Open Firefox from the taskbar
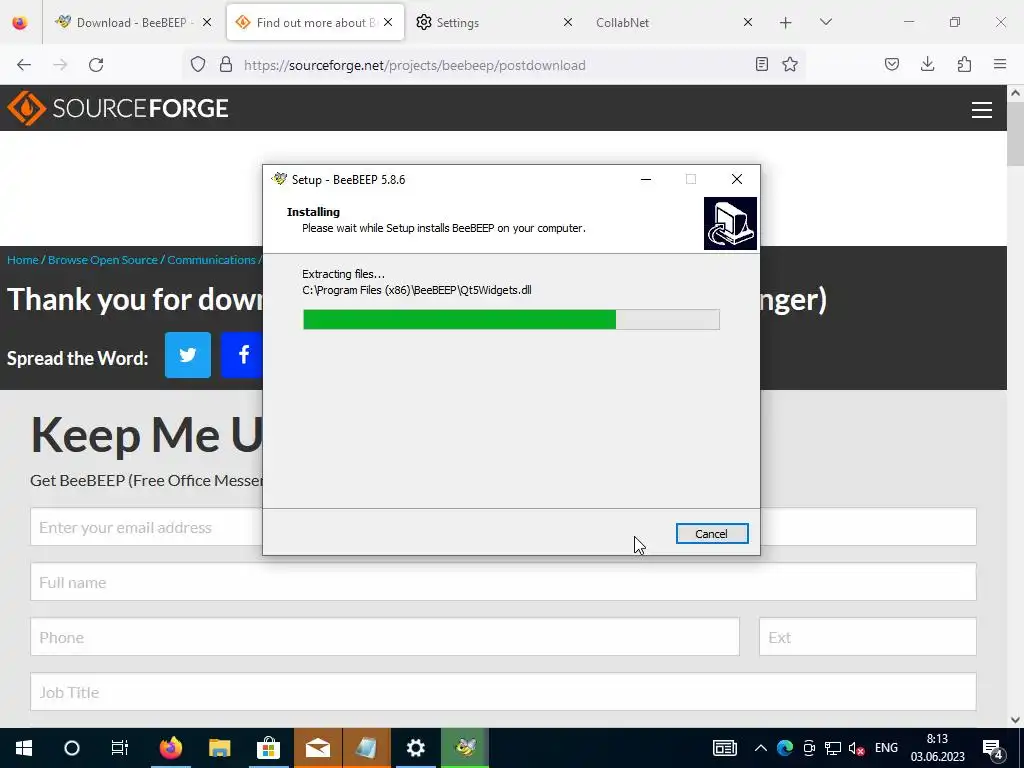This screenshot has width=1024, height=768. click(170, 748)
